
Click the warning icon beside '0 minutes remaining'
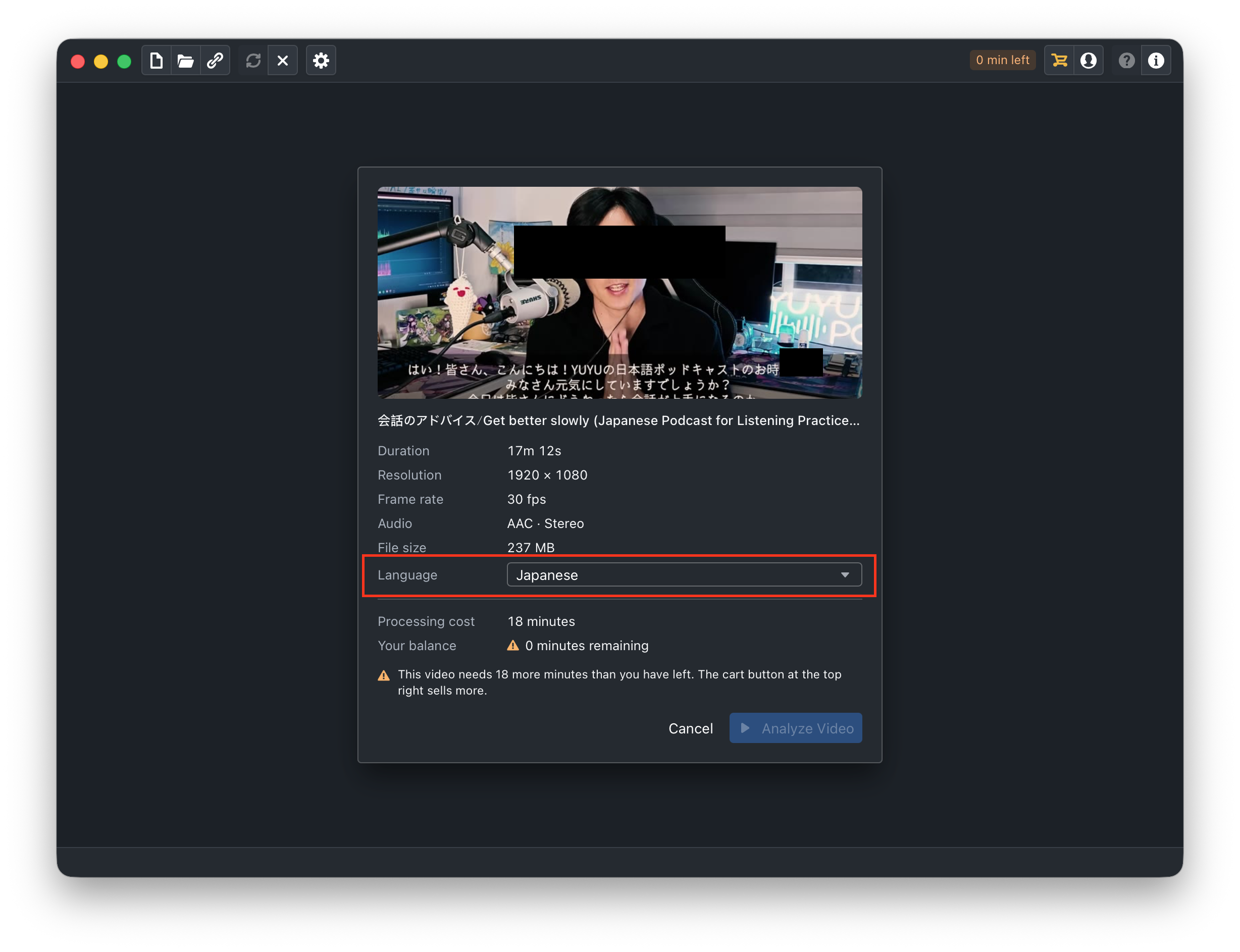pyautogui.click(x=513, y=646)
